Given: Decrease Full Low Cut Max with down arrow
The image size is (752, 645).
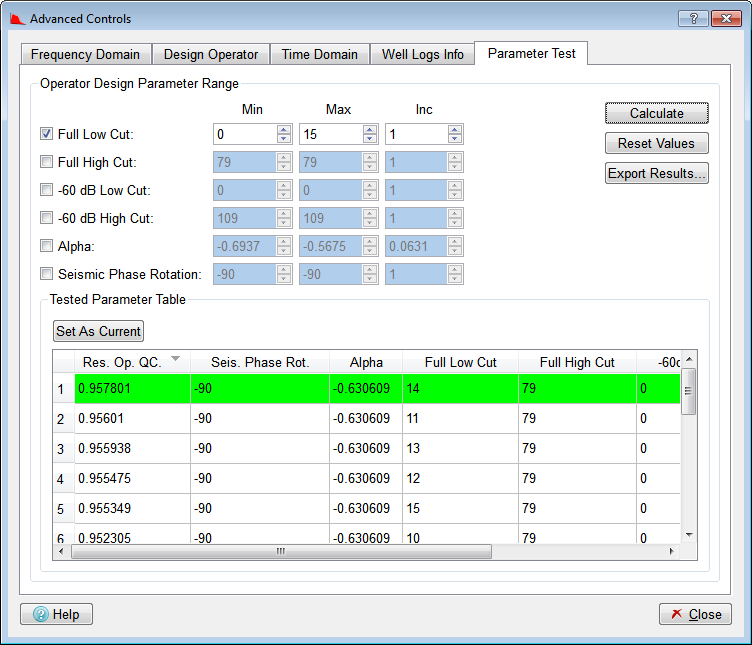Looking at the screenshot, I should click(370, 139).
